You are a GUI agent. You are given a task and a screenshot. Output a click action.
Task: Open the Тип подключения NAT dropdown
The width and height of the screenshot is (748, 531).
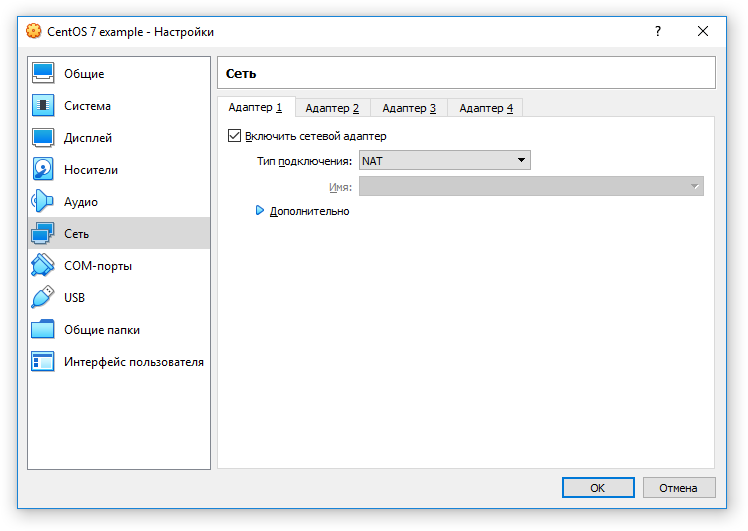point(445,161)
